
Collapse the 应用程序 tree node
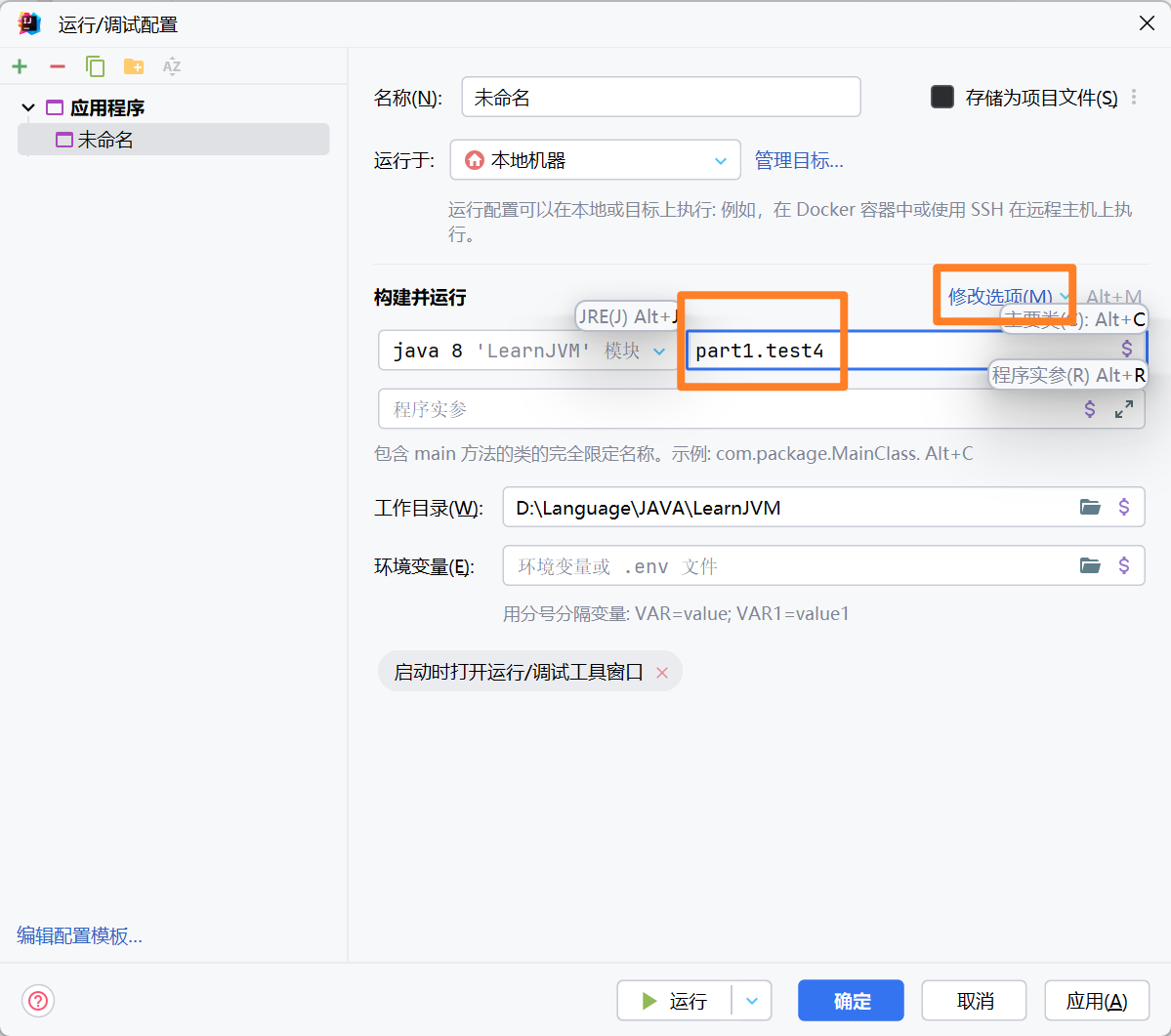26,107
